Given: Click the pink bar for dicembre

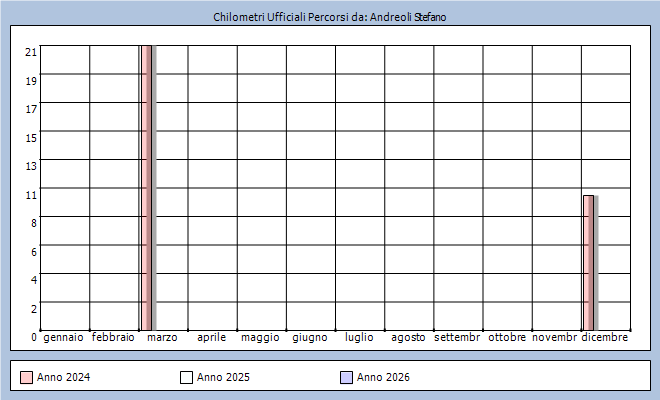Looking at the screenshot, I should click(589, 262).
